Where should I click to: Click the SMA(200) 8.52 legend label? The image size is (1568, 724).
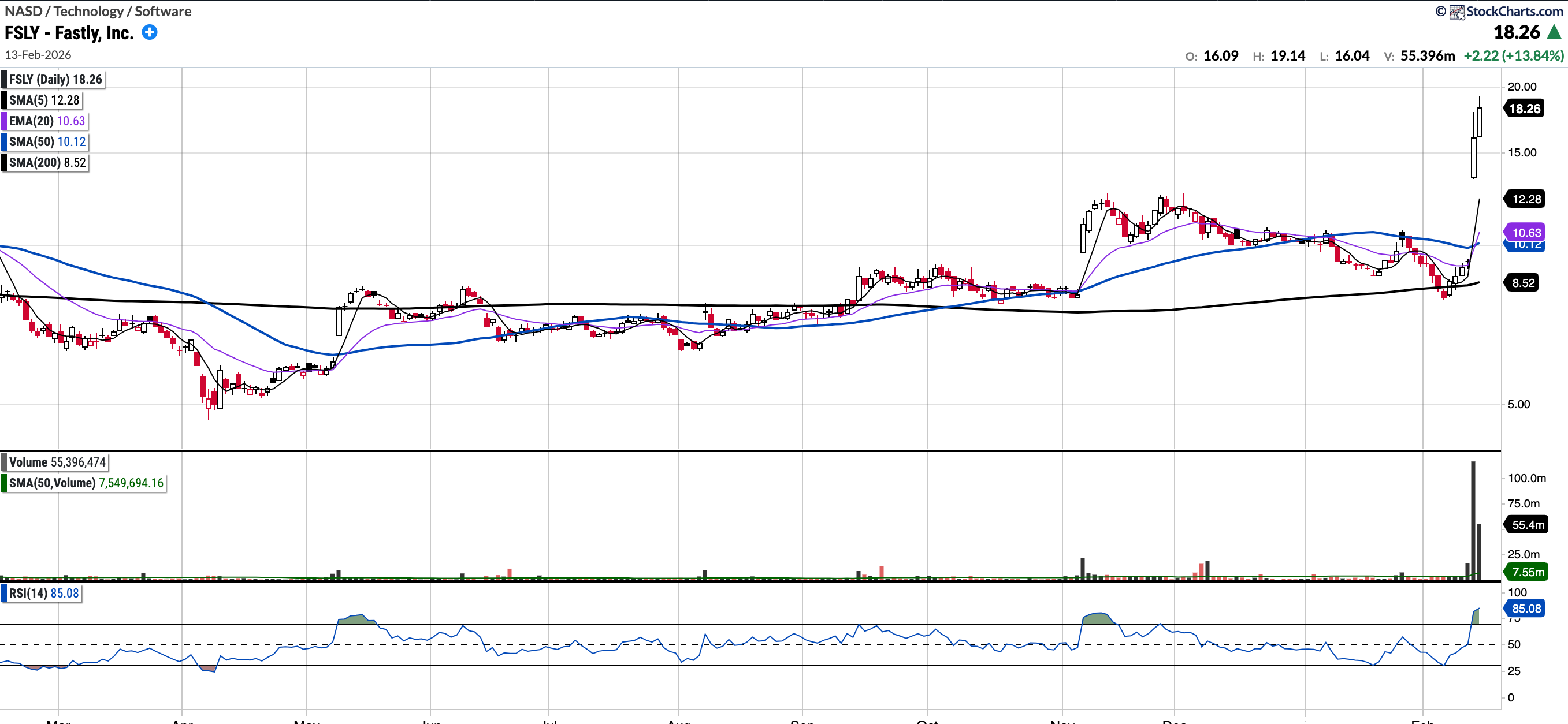click(x=47, y=162)
